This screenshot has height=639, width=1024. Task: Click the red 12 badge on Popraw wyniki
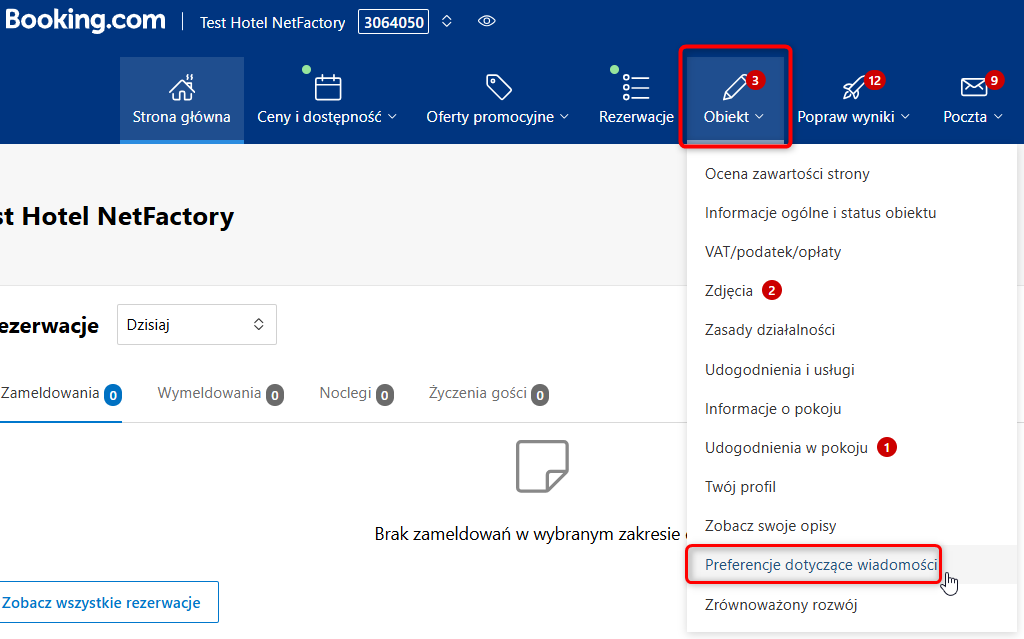(x=874, y=80)
